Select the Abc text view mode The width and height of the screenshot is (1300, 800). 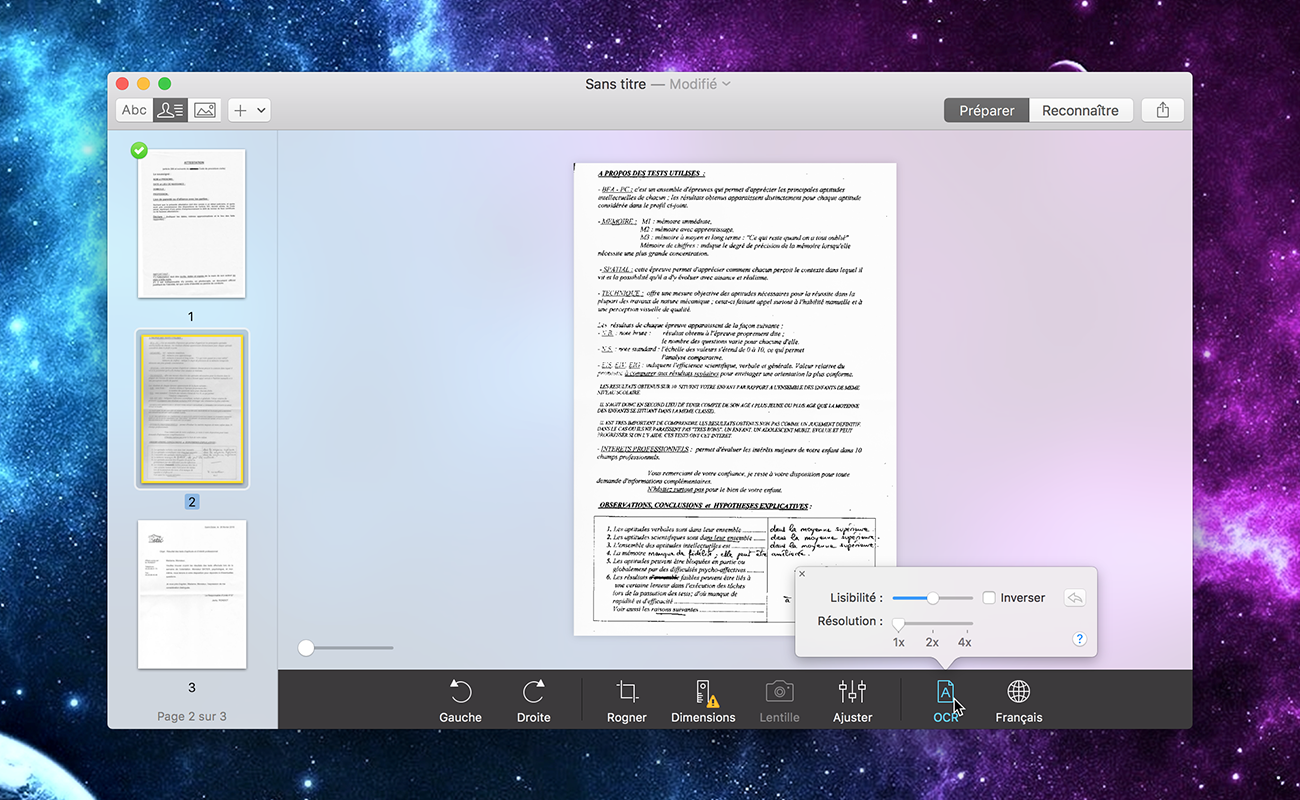(134, 111)
